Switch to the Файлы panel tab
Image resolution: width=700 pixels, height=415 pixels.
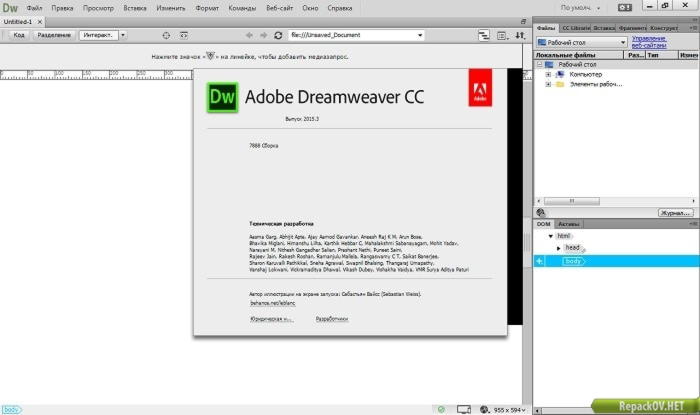546,28
